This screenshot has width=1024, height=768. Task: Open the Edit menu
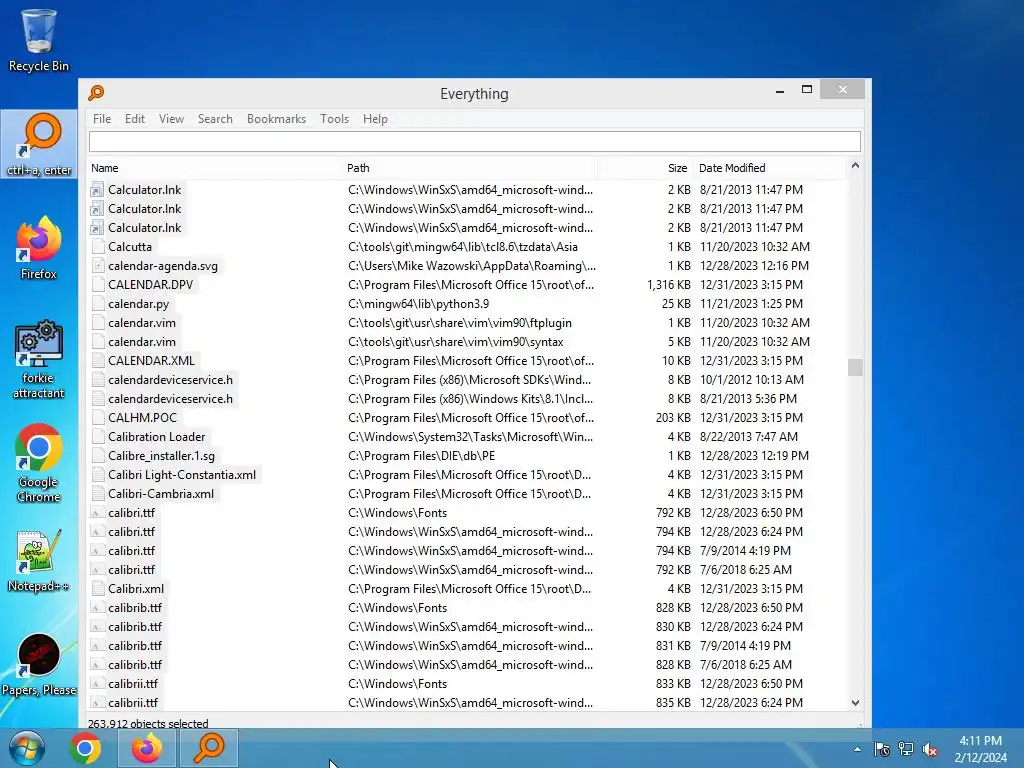135,119
